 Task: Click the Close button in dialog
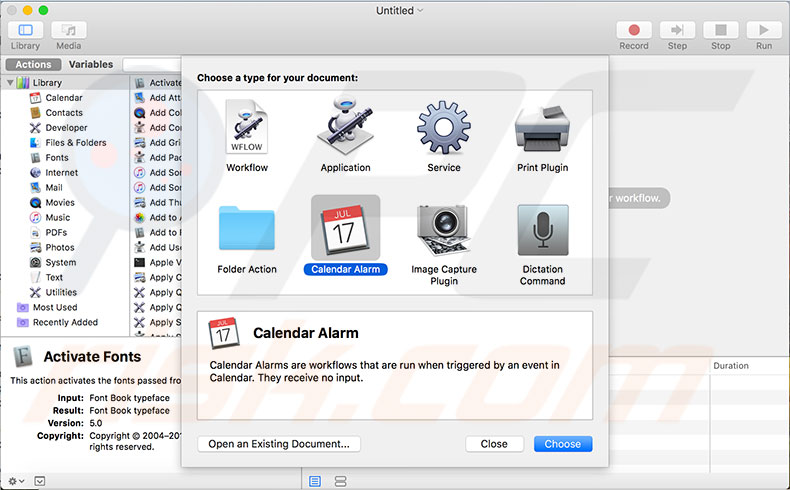(x=494, y=444)
